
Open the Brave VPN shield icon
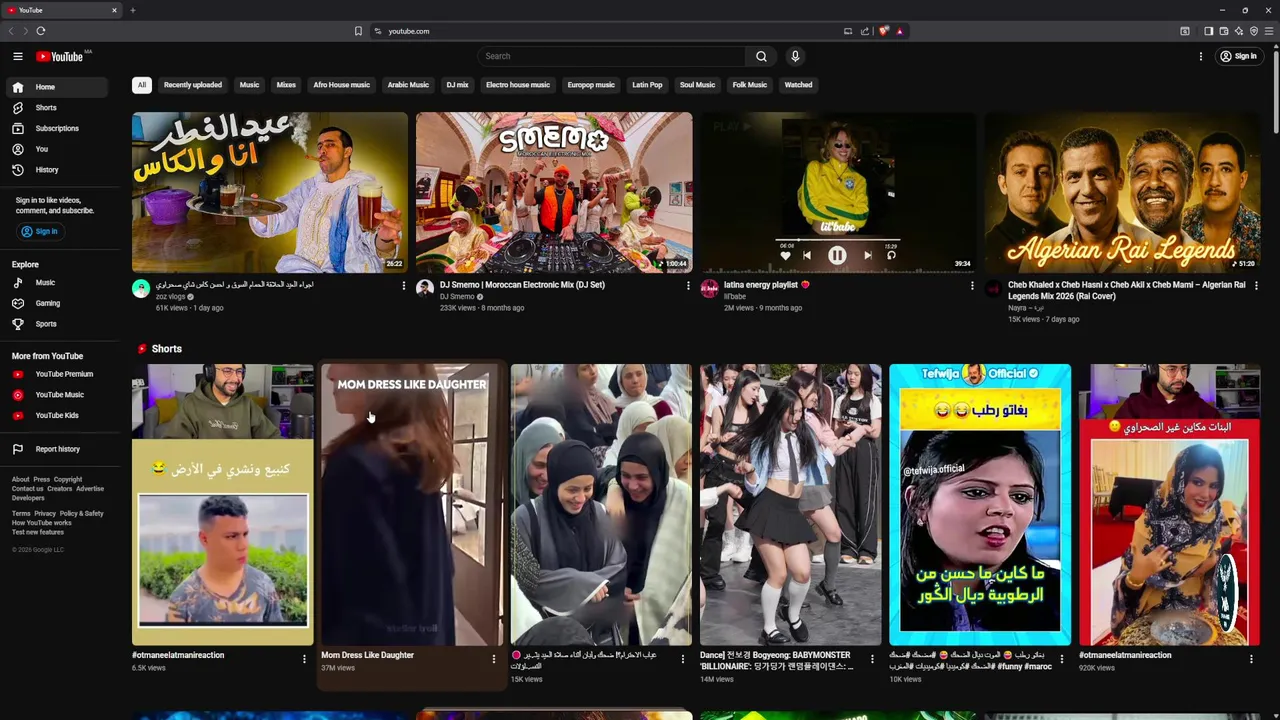point(1254,31)
